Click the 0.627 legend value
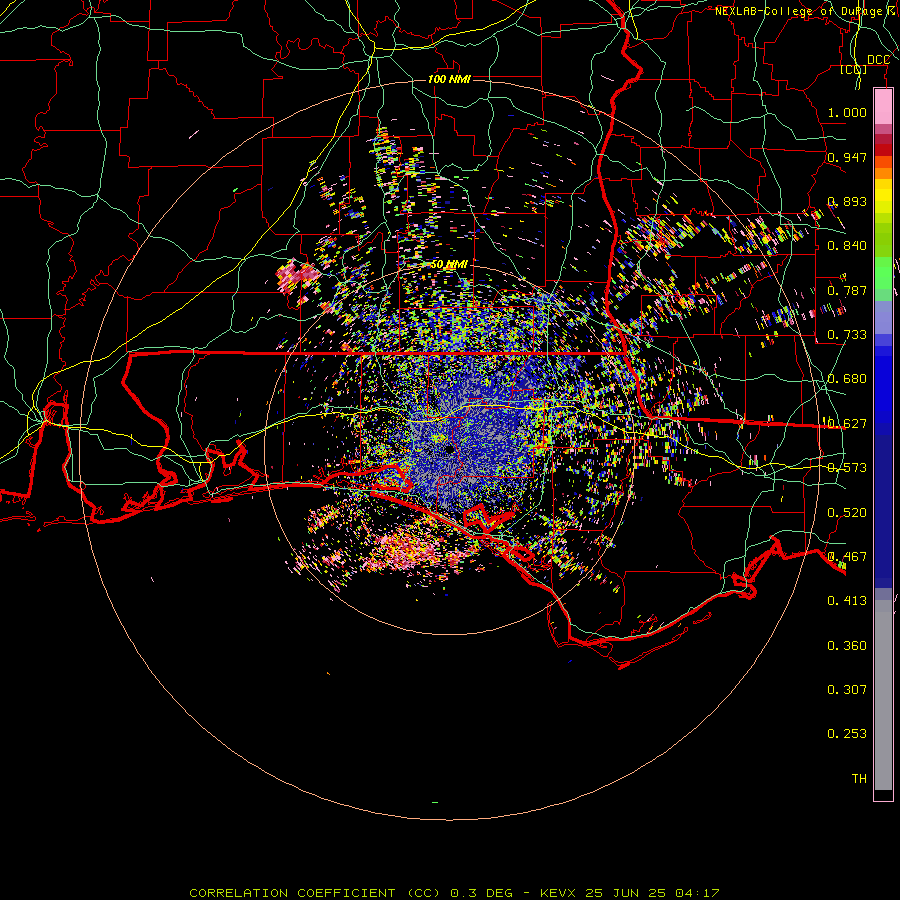Viewport: 900px width, 900px height. pos(847,424)
